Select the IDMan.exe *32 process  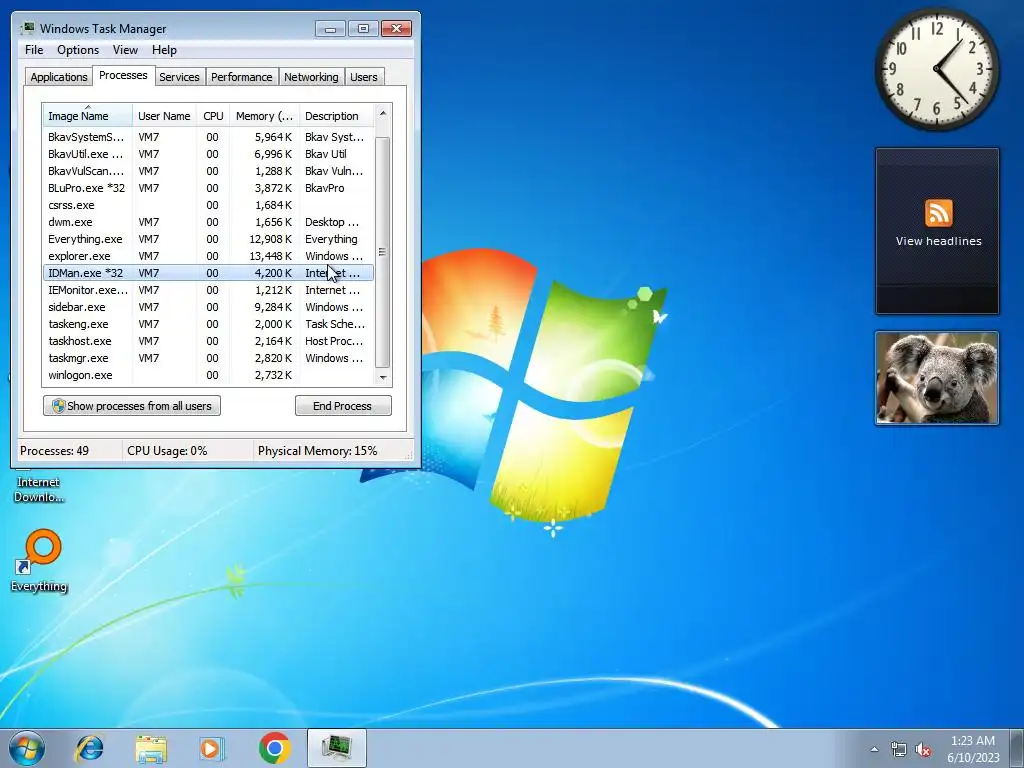(208, 273)
